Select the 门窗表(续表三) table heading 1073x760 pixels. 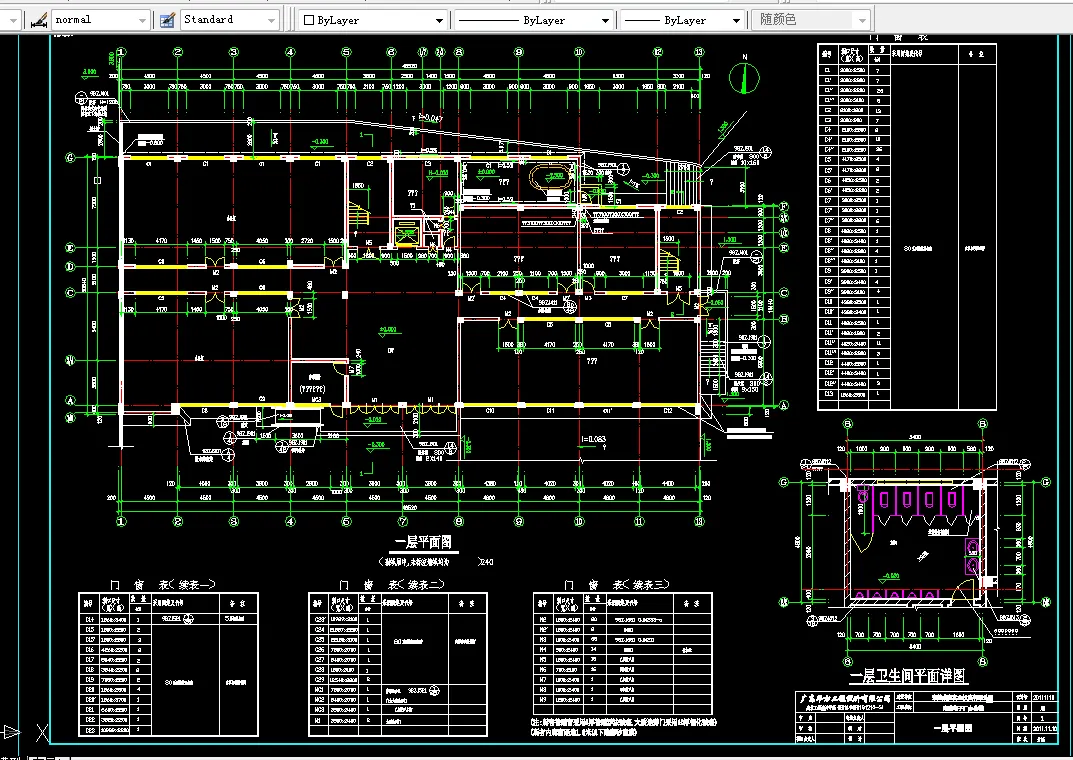pos(617,585)
